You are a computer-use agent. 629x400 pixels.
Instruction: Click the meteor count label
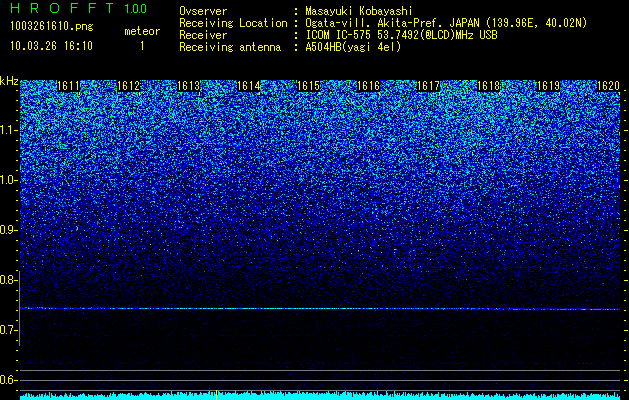tap(142, 31)
